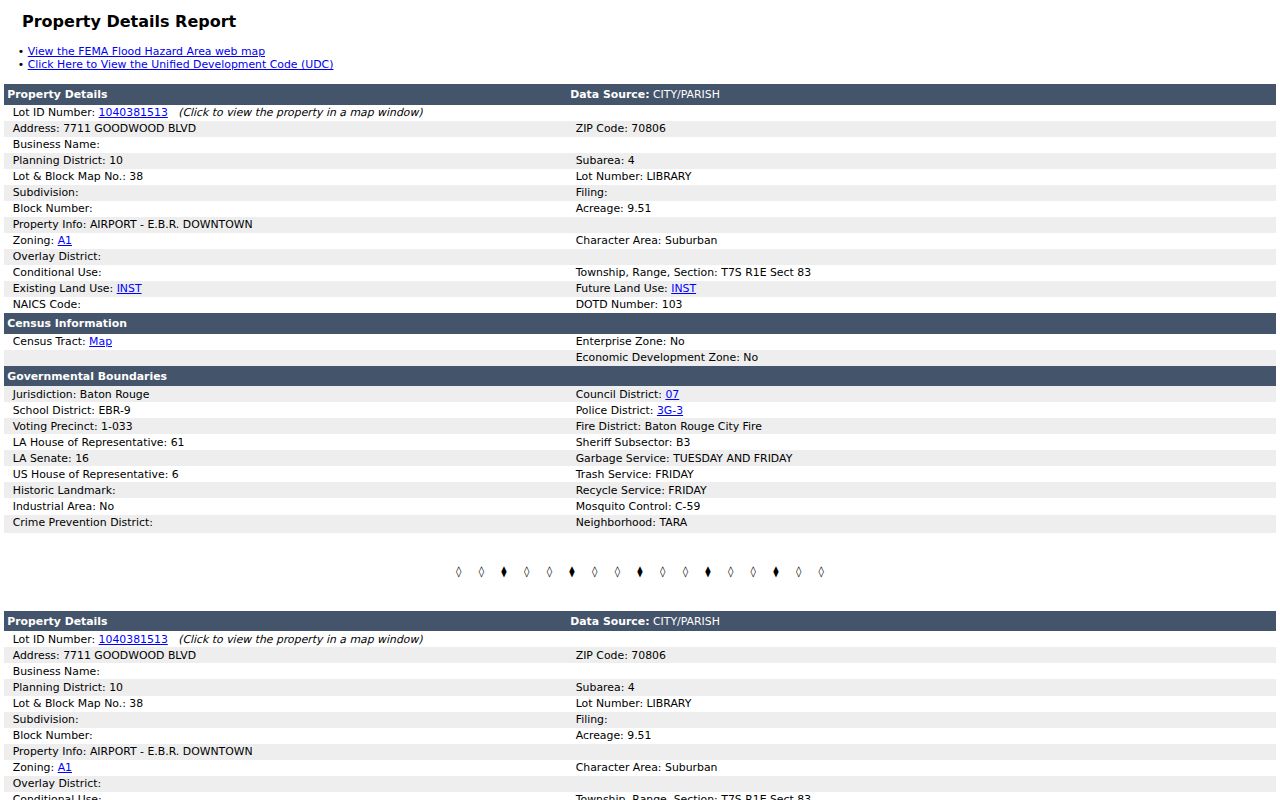Screen dimensions: 1280x800
Task: Open Lot ID 1040381513 link in the upper report
Action: [x=133, y=112]
